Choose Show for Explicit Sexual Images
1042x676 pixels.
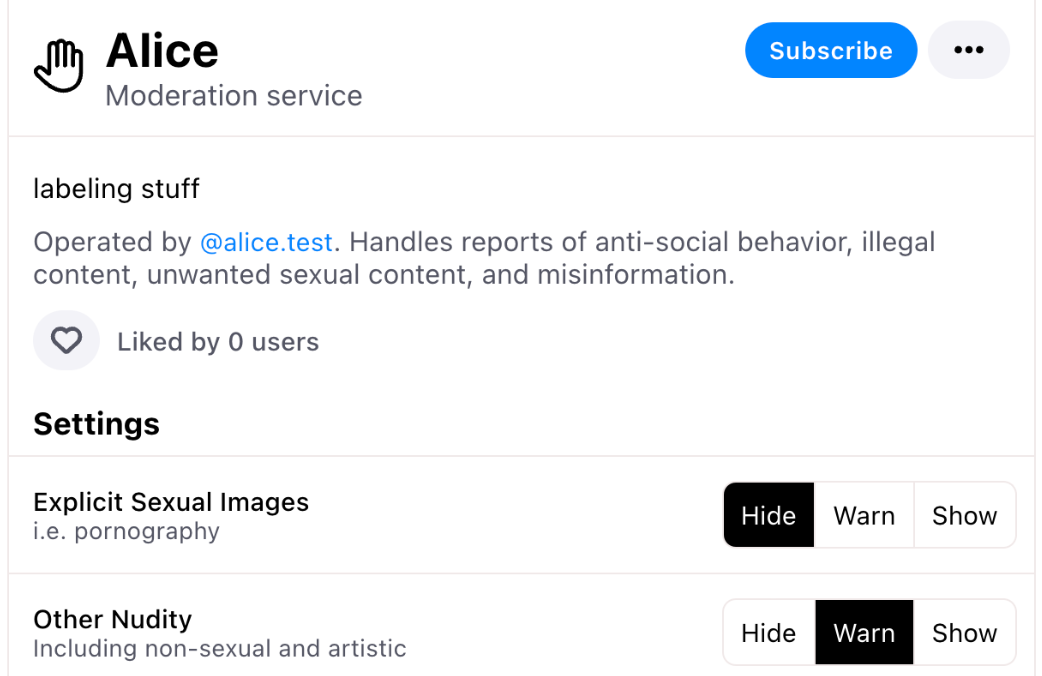(964, 516)
